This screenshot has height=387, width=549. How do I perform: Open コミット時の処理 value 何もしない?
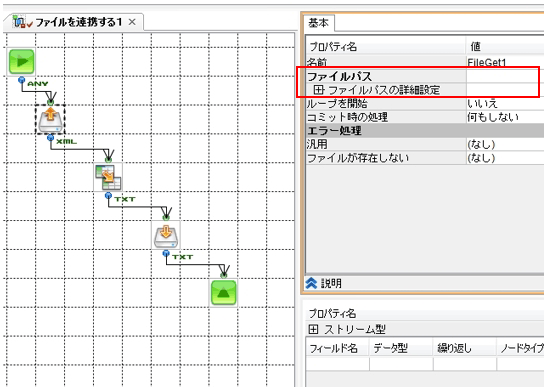pyautogui.click(x=493, y=117)
